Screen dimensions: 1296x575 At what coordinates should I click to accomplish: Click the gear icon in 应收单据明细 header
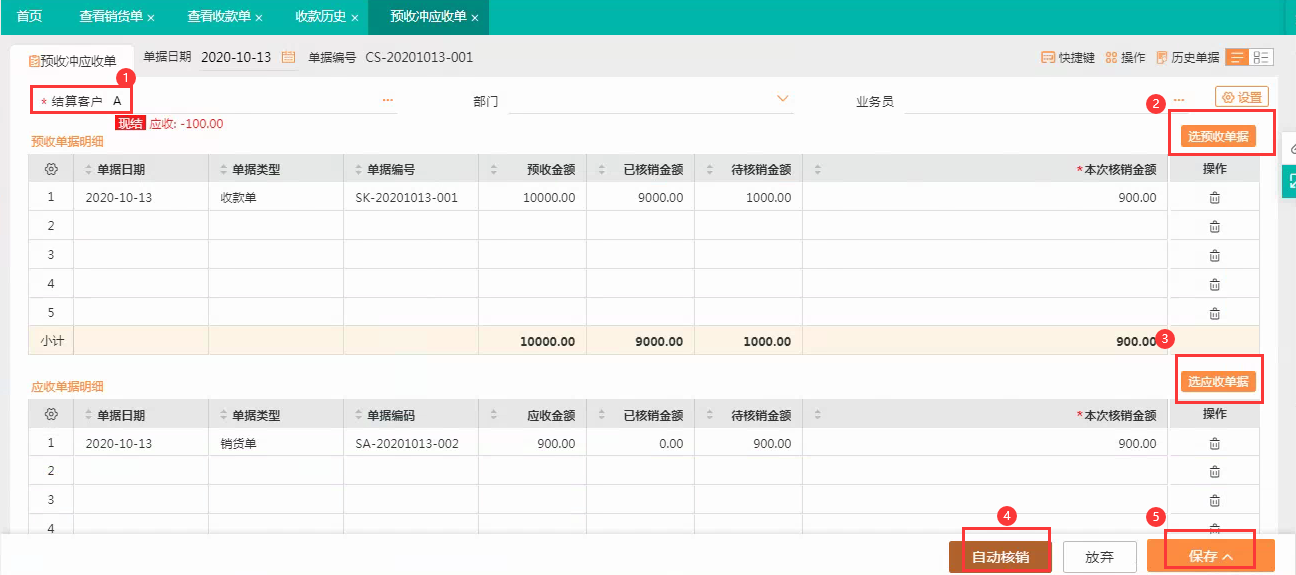(x=51, y=415)
